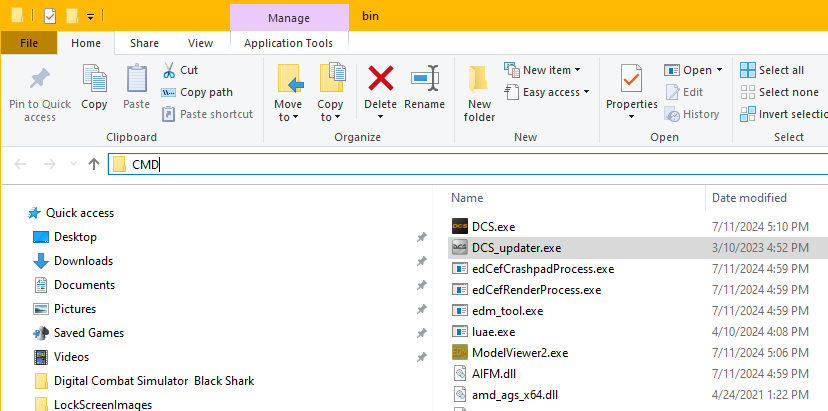Switch to the Home ribbon tab
Viewport: 828px width, 411px height.
pyautogui.click(x=86, y=43)
